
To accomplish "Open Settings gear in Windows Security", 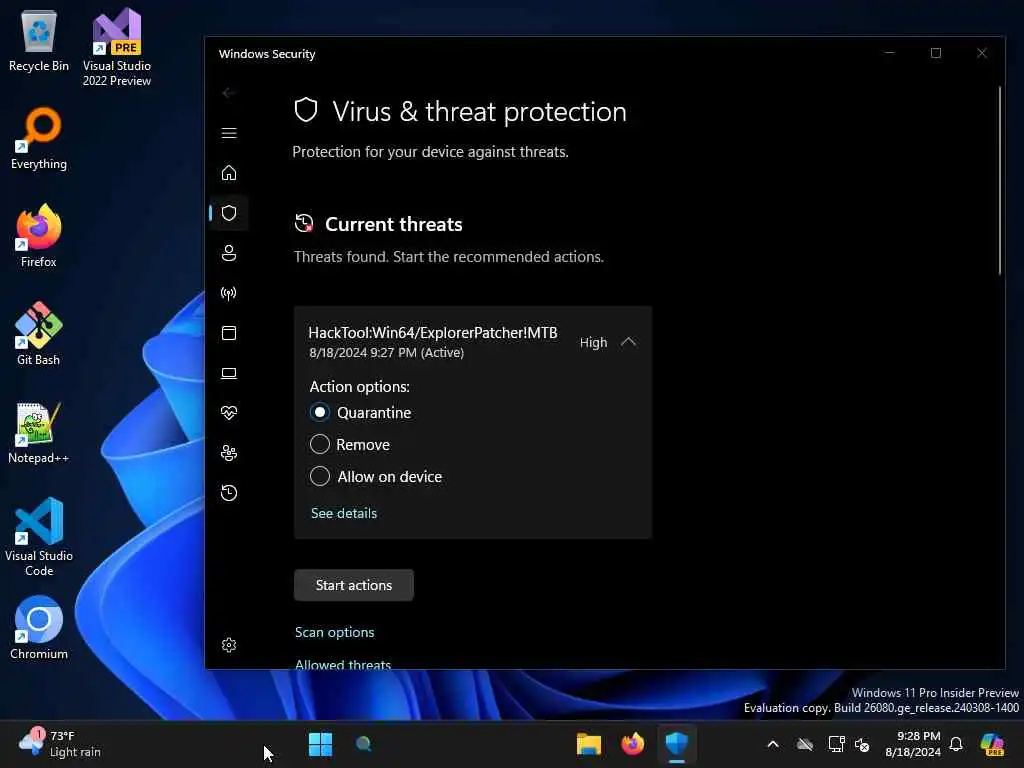I will pyautogui.click(x=229, y=645).
